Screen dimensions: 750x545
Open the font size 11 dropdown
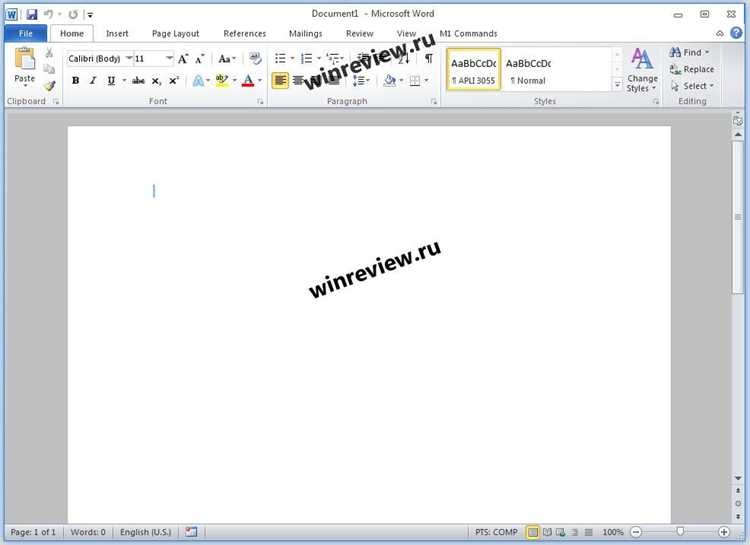point(169,58)
